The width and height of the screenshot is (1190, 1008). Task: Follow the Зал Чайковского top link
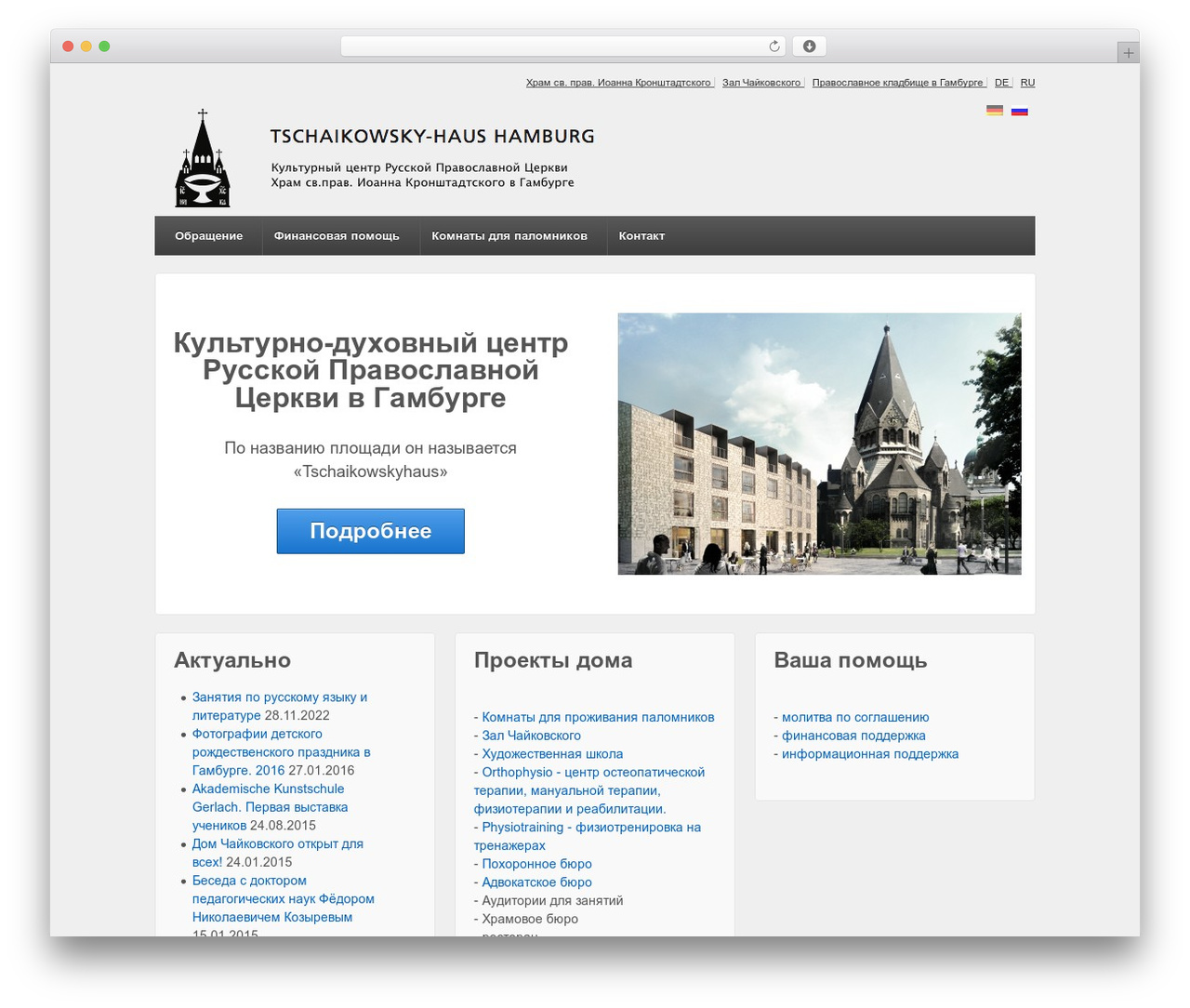point(761,83)
